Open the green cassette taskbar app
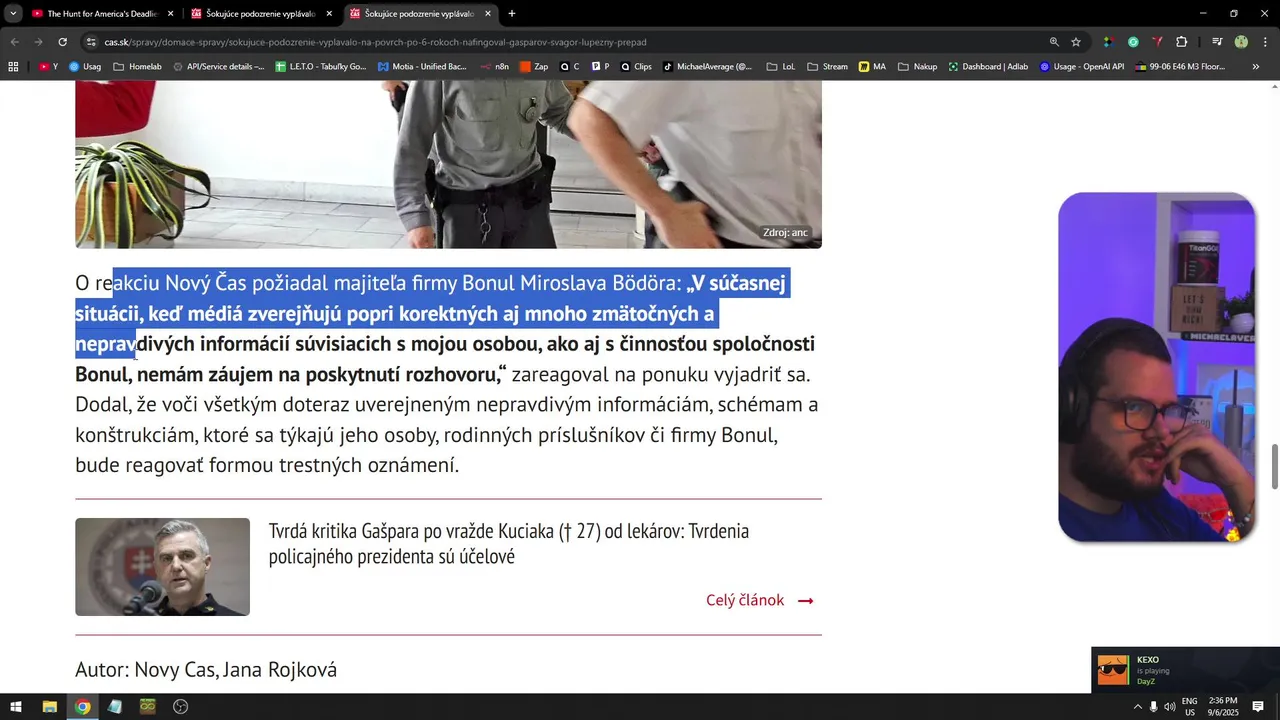 (x=148, y=706)
